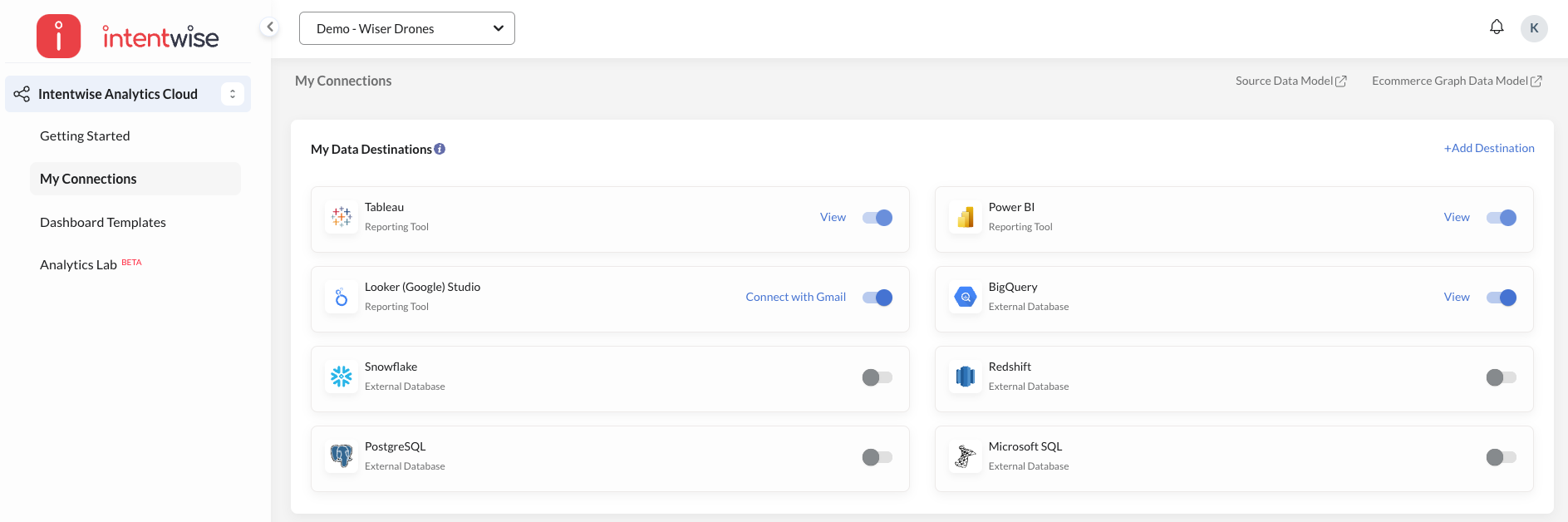
Task: Turn off the BigQuery toggle
Action: point(1502,298)
